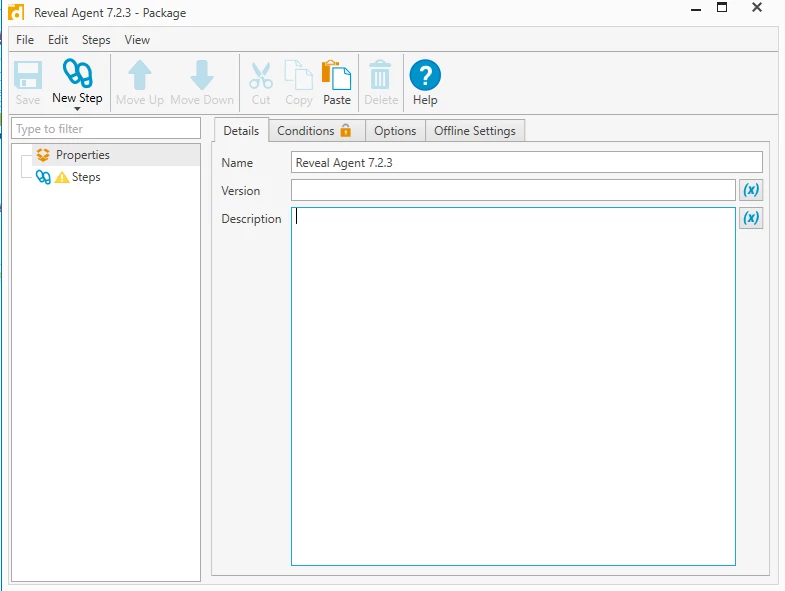Open the View menu
The width and height of the screenshot is (785, 591).
click(137, 40)
